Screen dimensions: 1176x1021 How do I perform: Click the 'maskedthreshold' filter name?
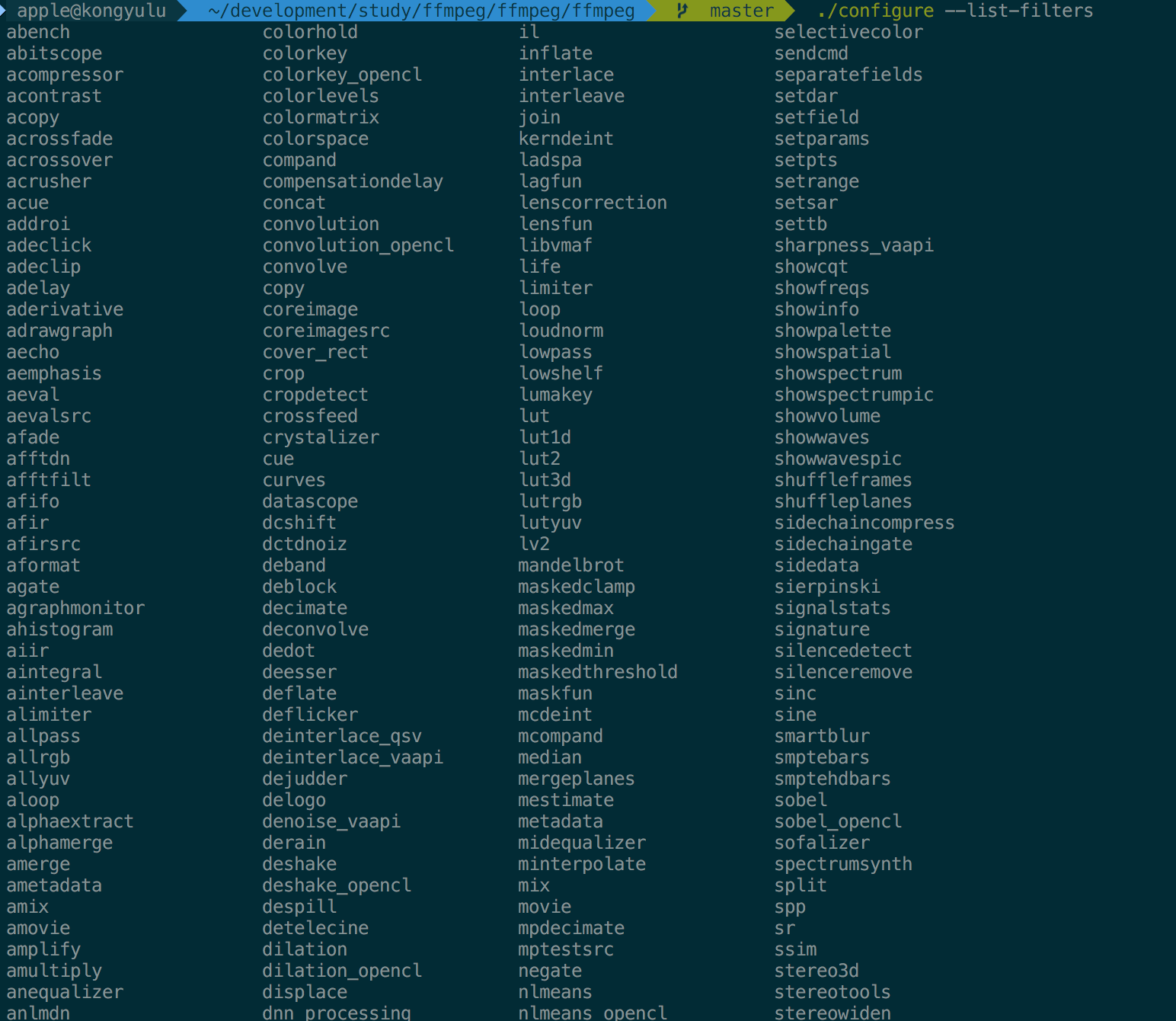(598, 672)
